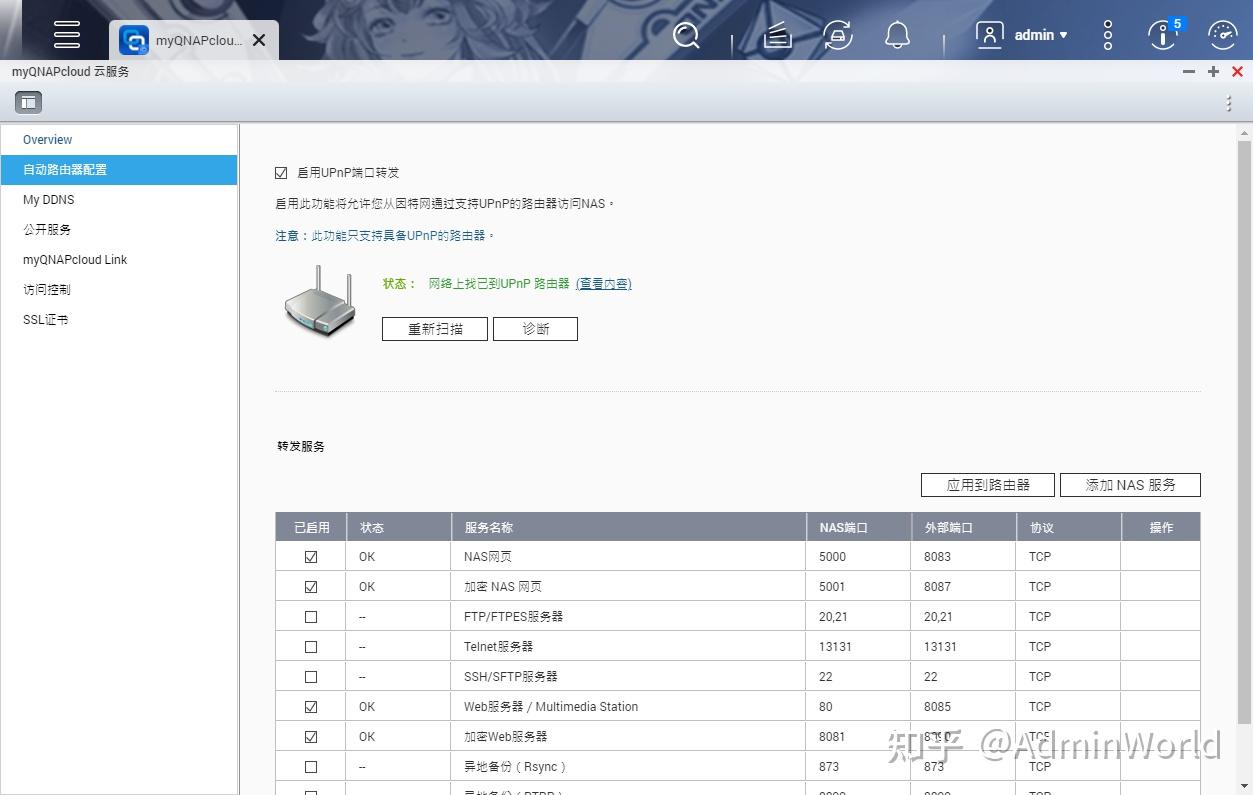Image resolution: width=1253 pixels, height=795 pixels.
Task: Disable the 启用UPnP端口转发 checkbox
Action: pos(281,172)
